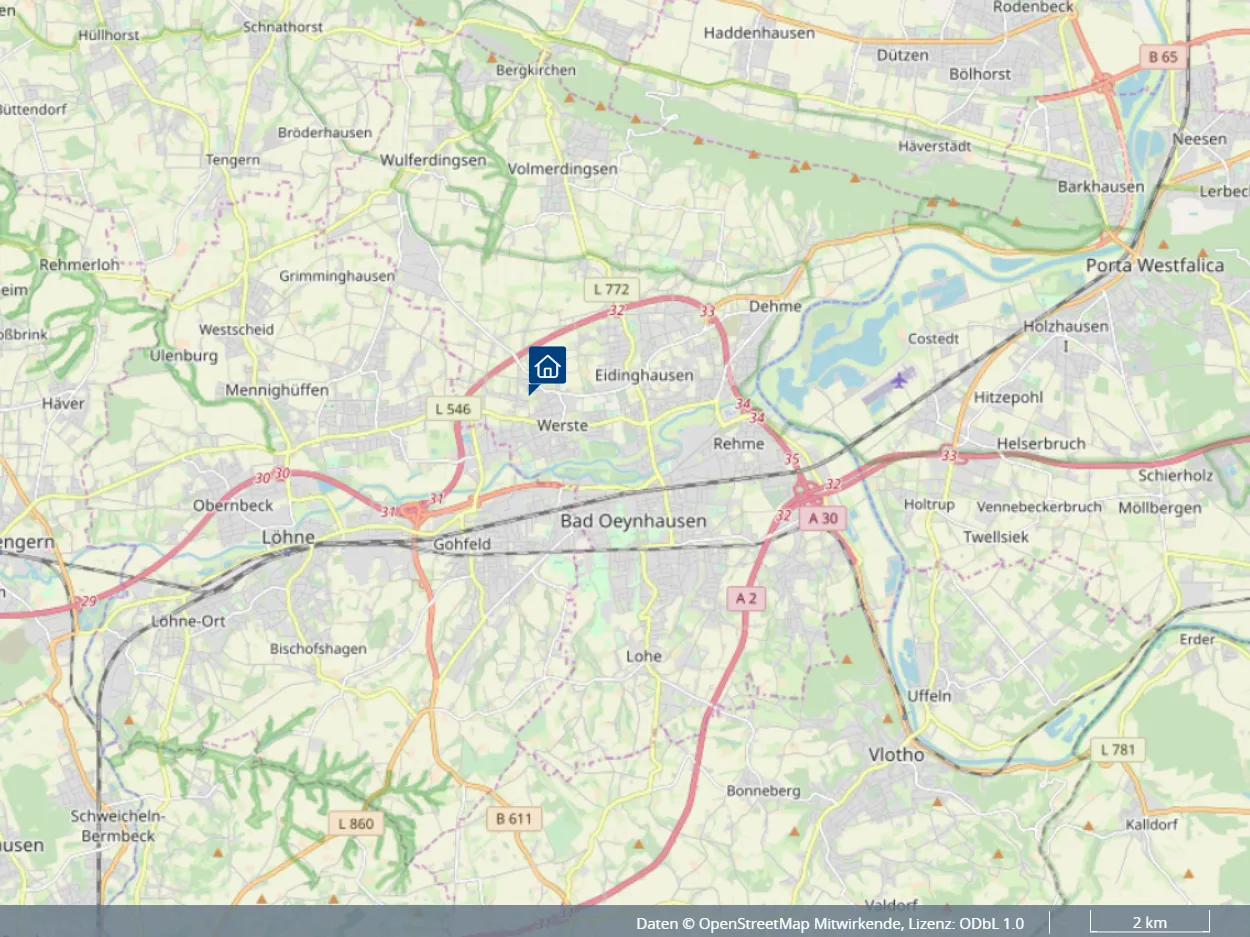This screenshot has height=937, width=1250.
Task: Click the L 772 road label
Action: [611, 289]
